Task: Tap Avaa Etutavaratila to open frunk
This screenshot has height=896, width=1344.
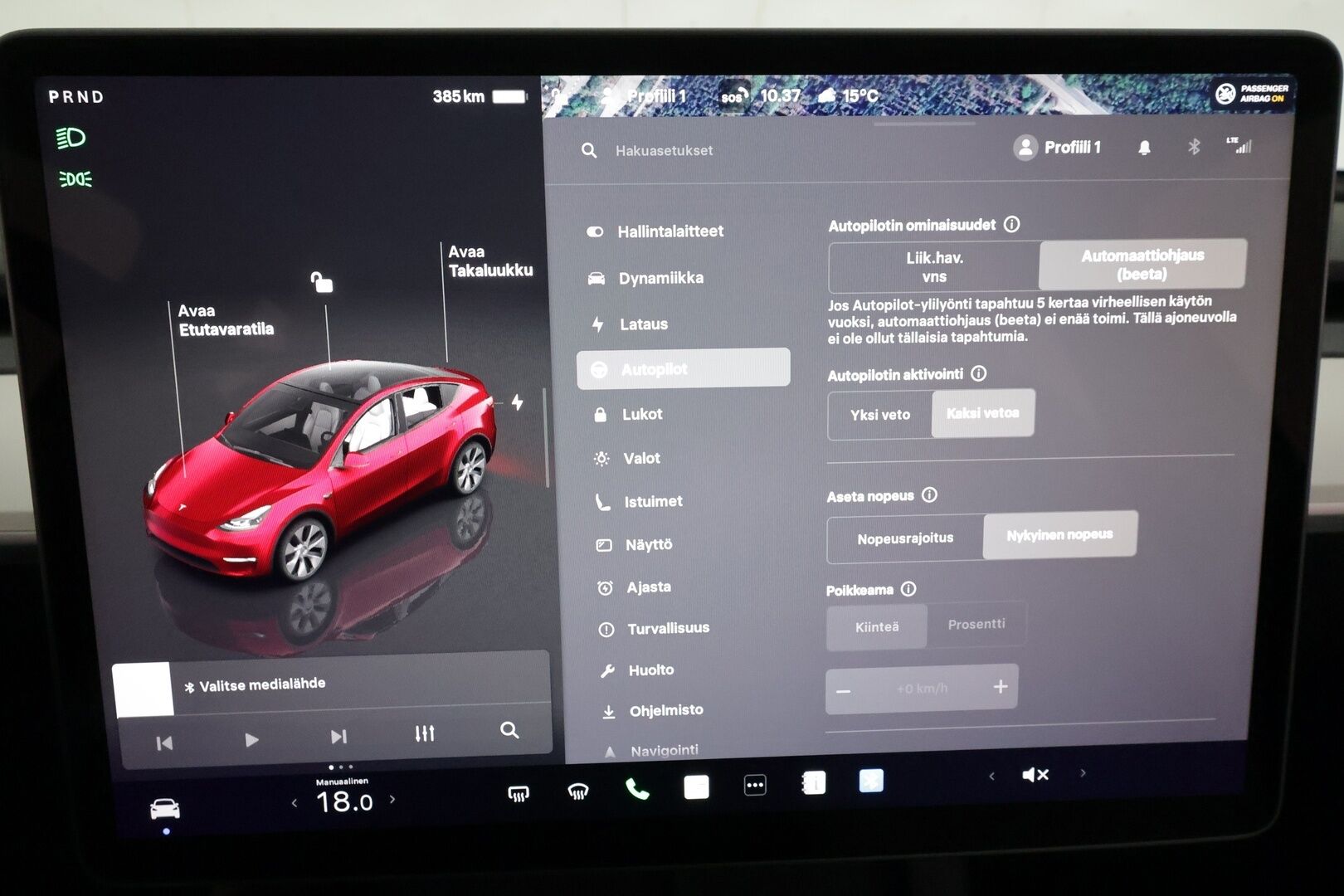Action: (225, 320)
